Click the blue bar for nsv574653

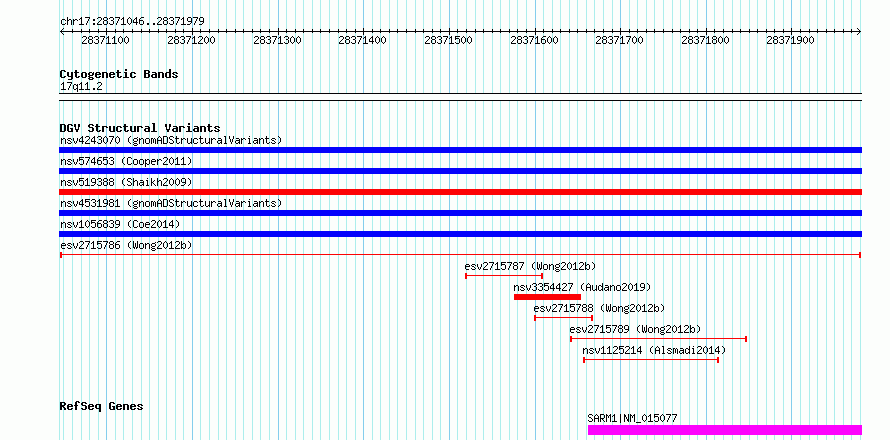460,171
